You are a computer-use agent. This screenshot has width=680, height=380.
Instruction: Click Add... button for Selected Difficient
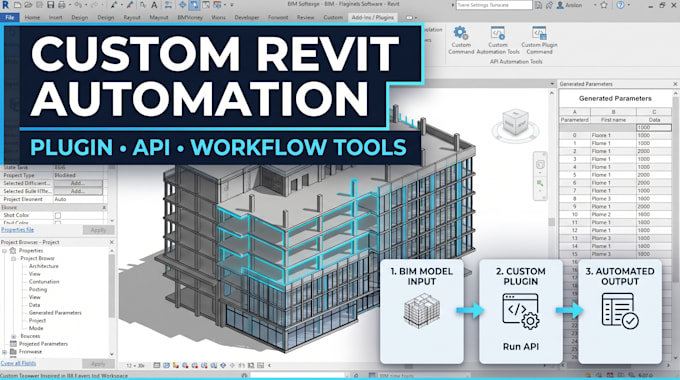point(78,183)
